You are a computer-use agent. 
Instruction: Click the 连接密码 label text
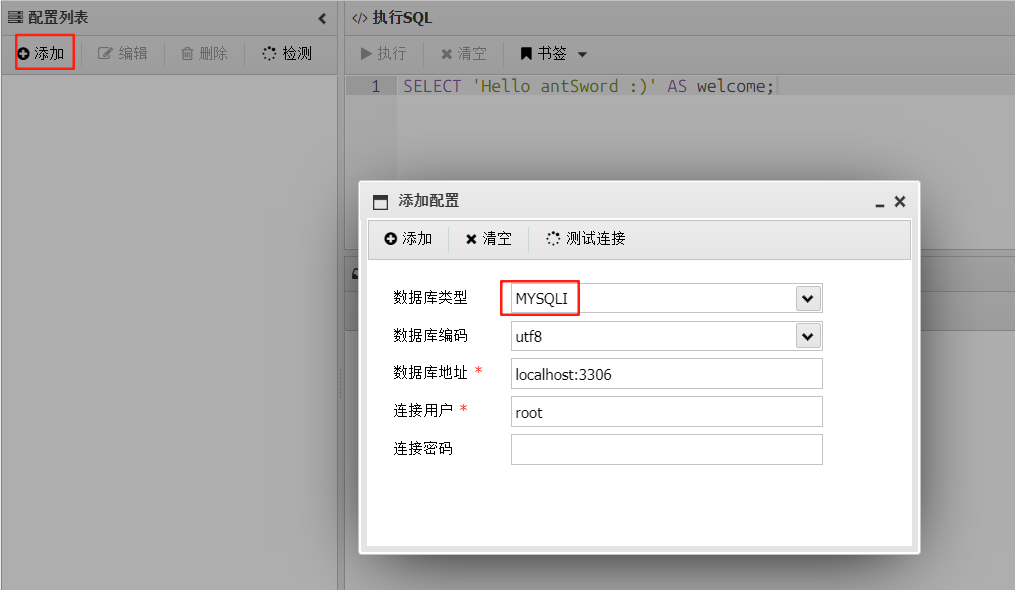click(x=423, y=448)
